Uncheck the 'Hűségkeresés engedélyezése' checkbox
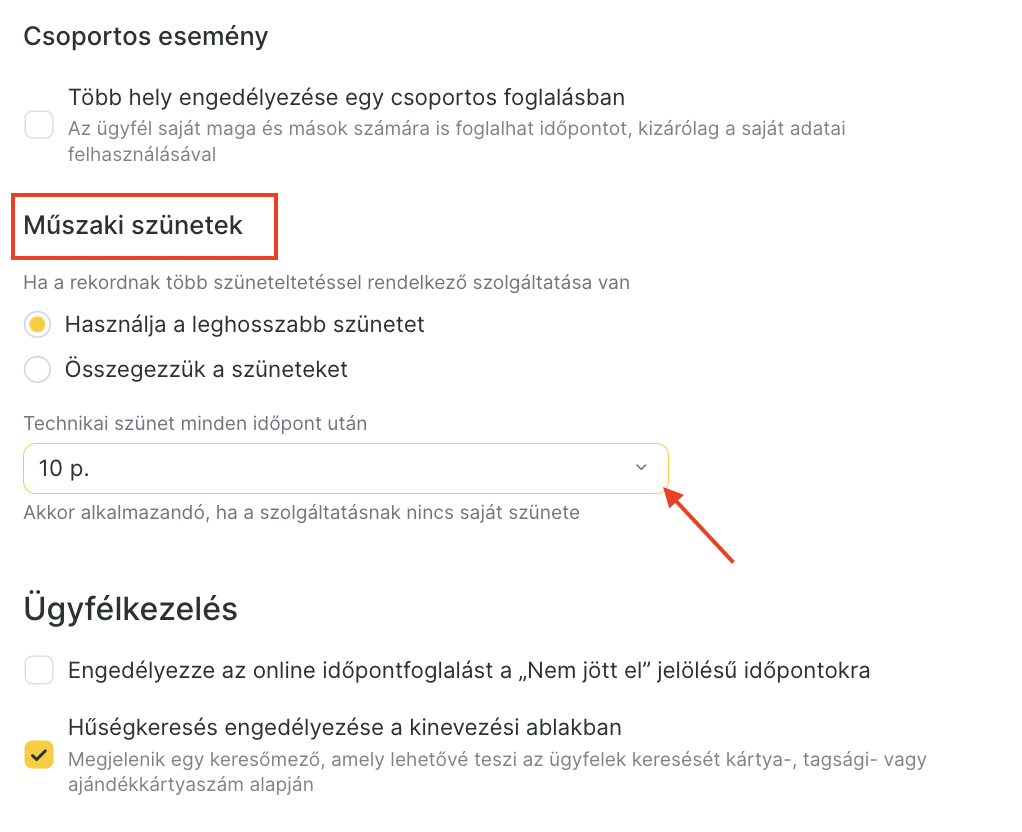 point(39,754)
